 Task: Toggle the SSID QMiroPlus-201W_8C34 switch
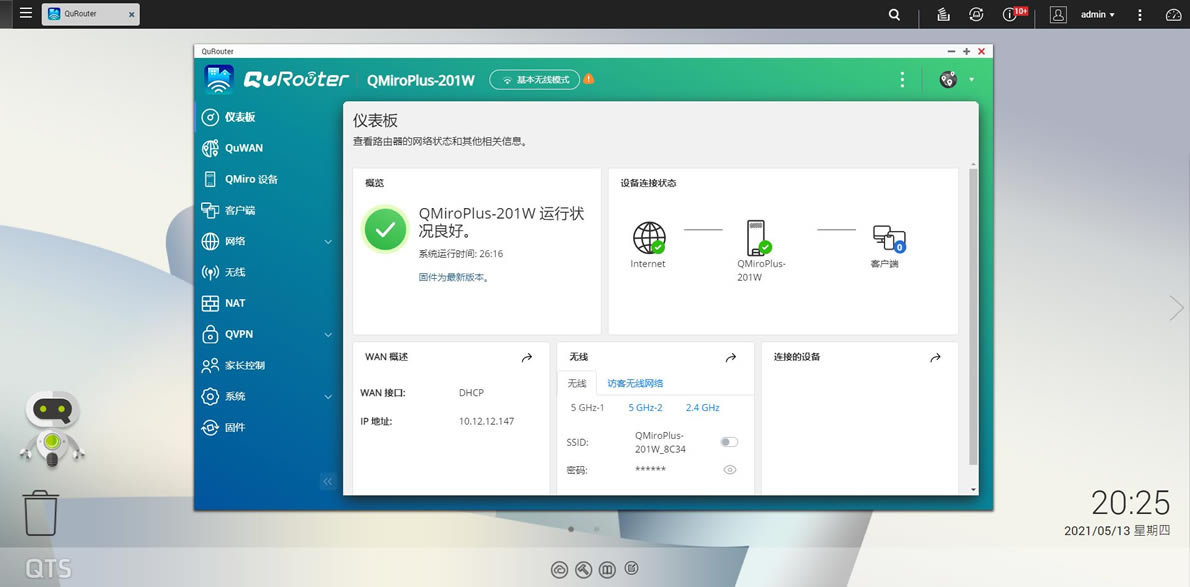tap(729, 442)
